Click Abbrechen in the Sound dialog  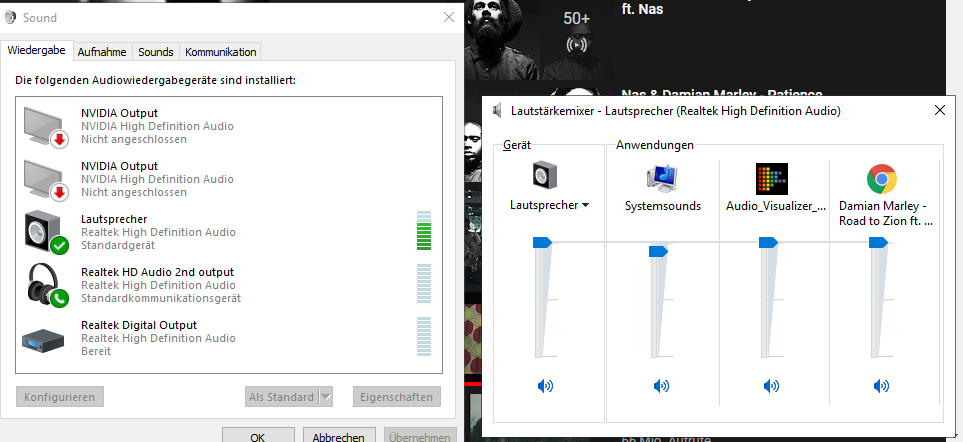click(x=338, y=435)
